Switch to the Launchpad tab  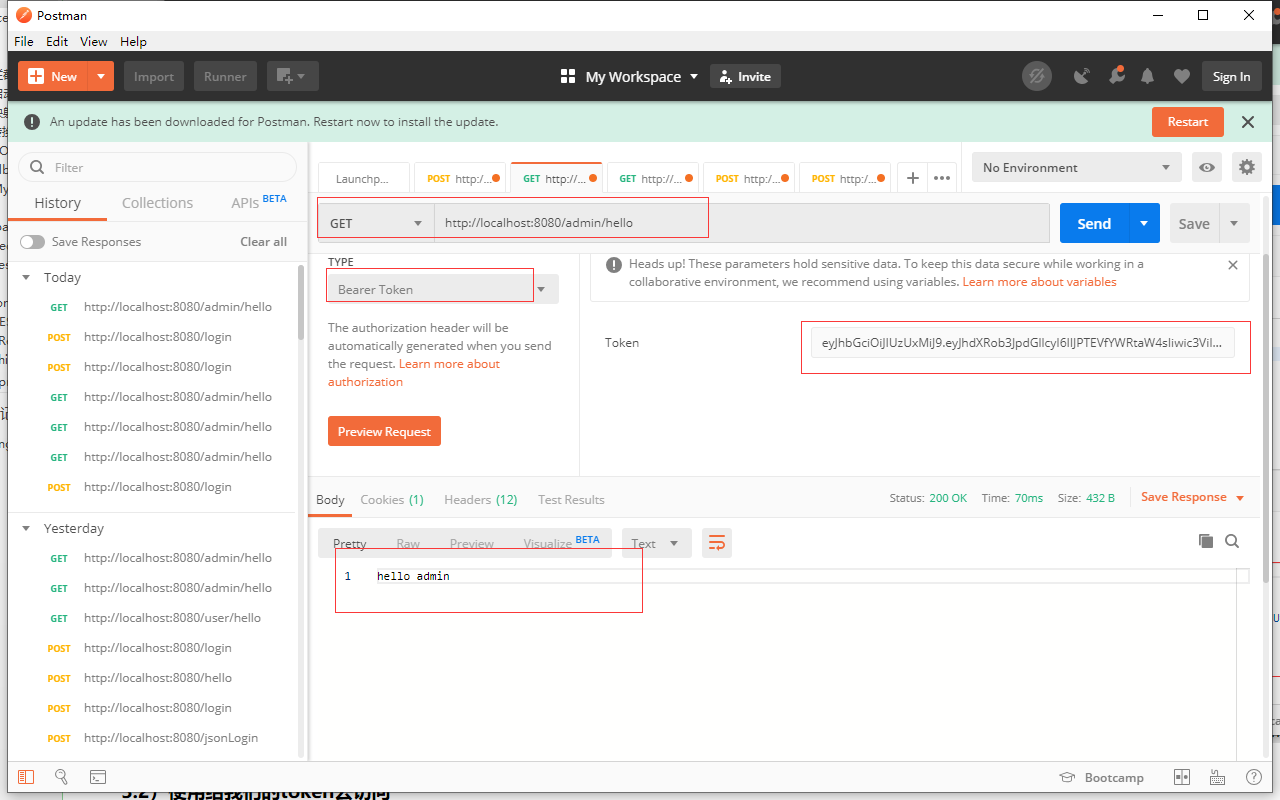tap(364, 178)
